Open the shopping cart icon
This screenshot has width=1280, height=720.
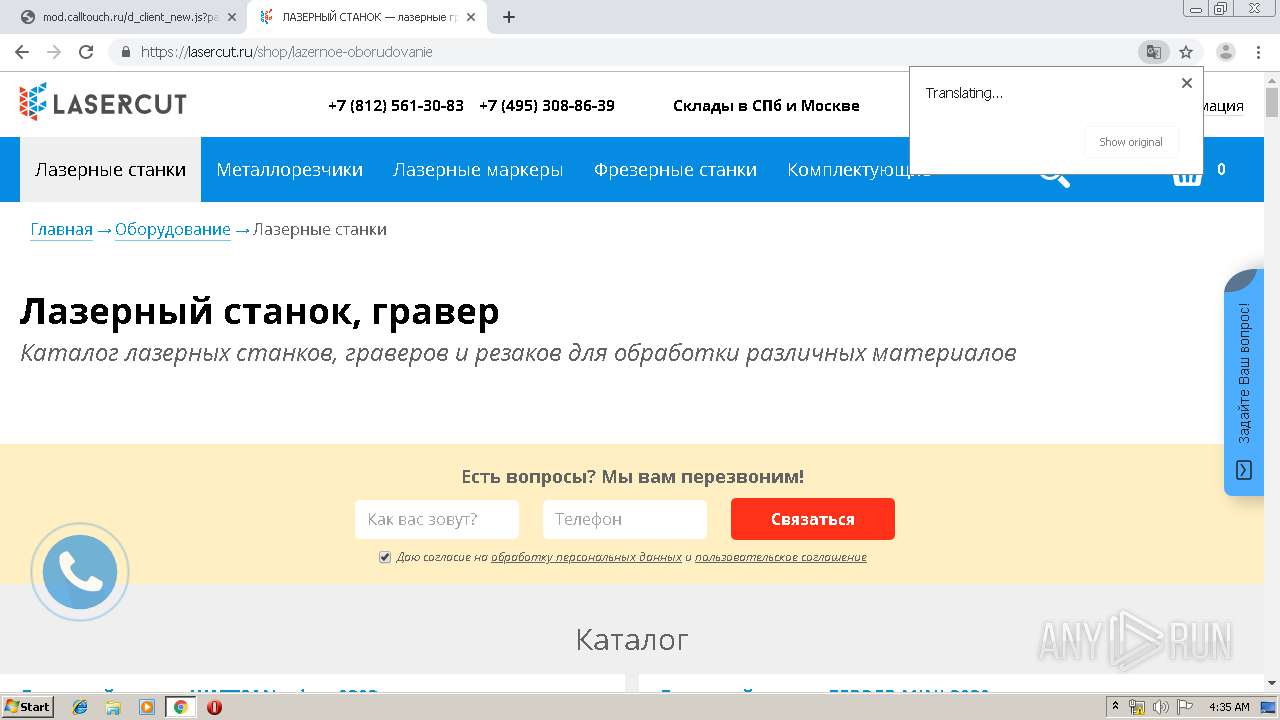tap(1187, 174)
